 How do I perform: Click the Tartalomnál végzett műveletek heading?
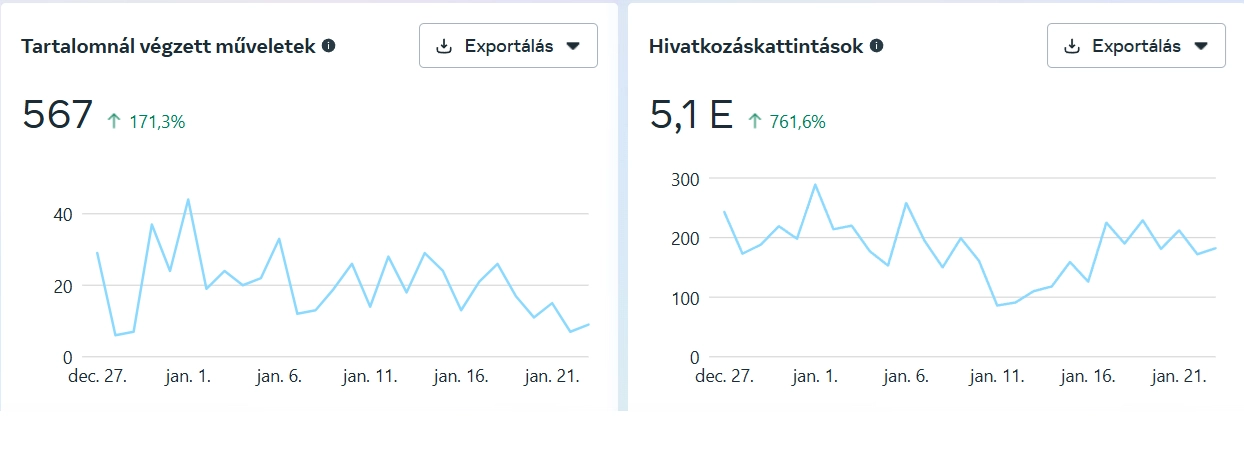[x=169, y=46]
